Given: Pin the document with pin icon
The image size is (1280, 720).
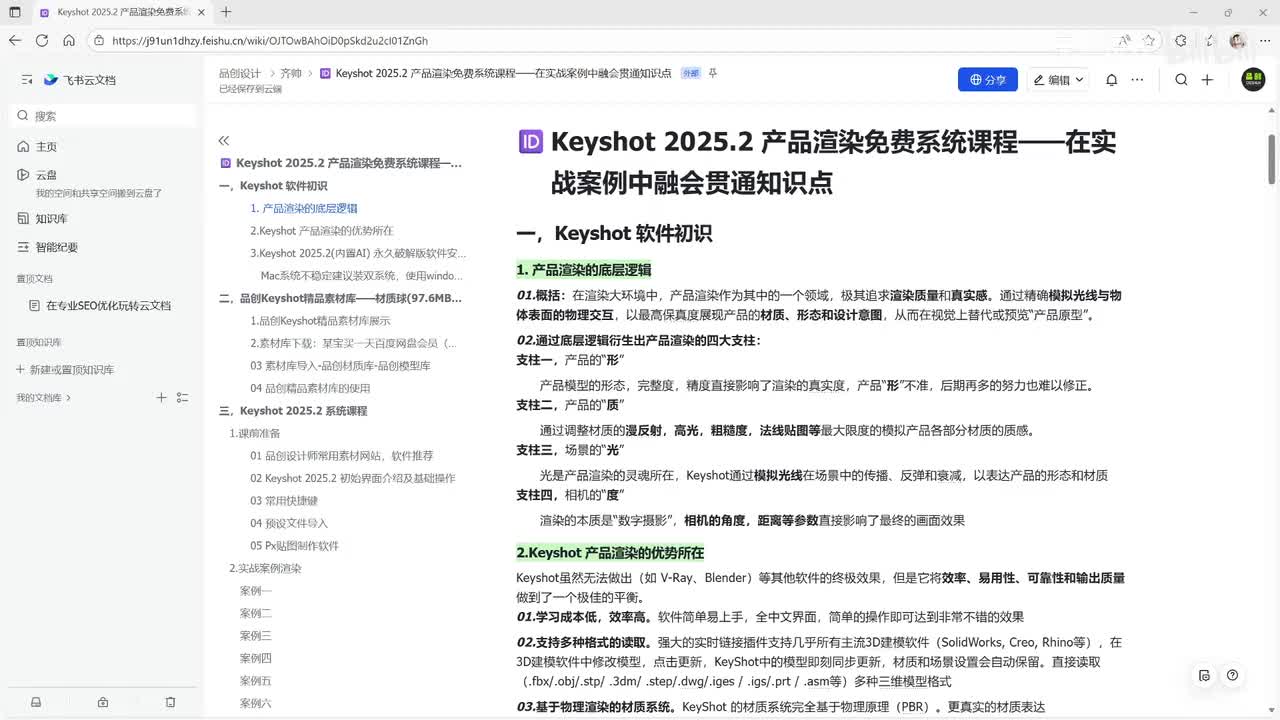Looking at the screenshot, I should (x=713, y=74).
